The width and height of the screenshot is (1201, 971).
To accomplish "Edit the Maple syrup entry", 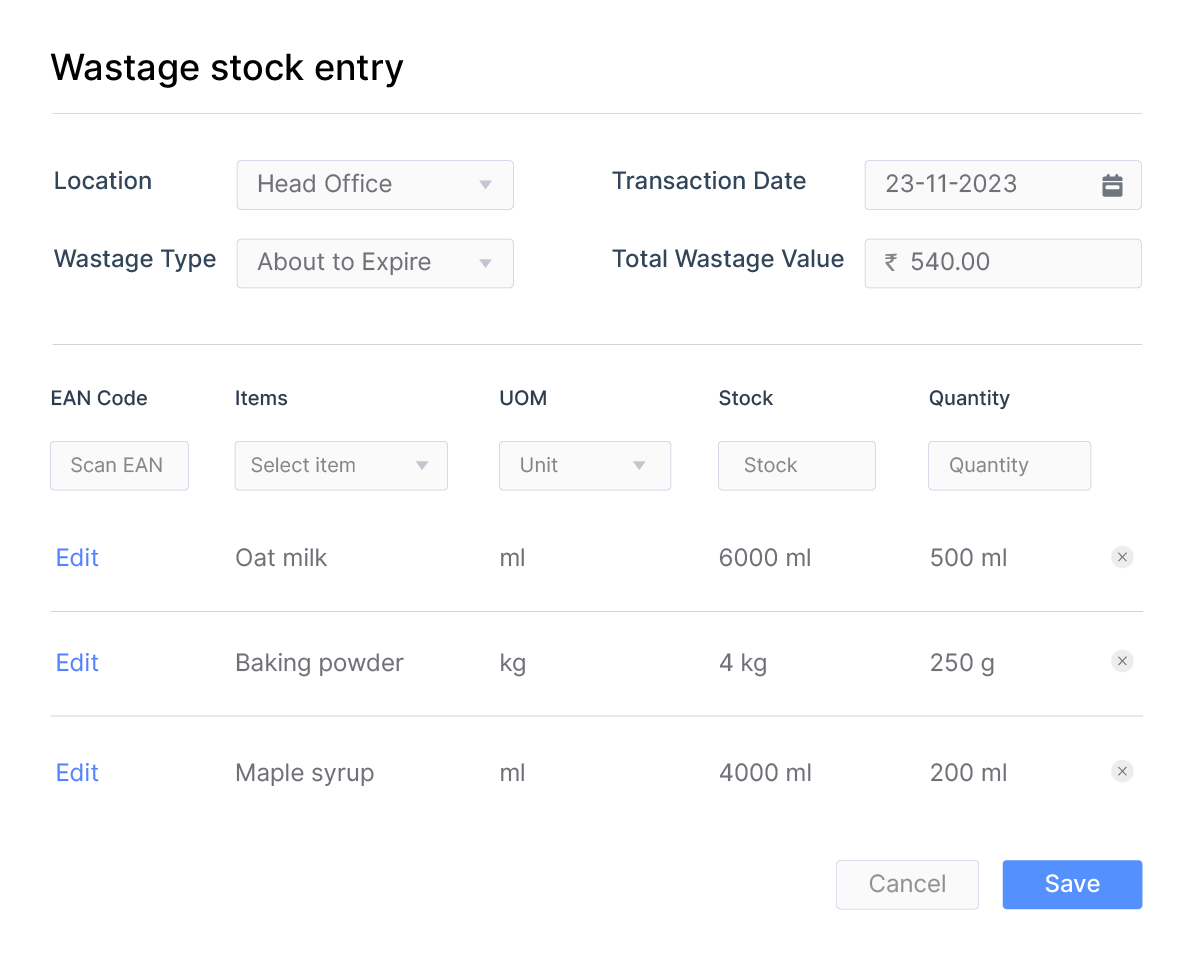I will (77, 773).
